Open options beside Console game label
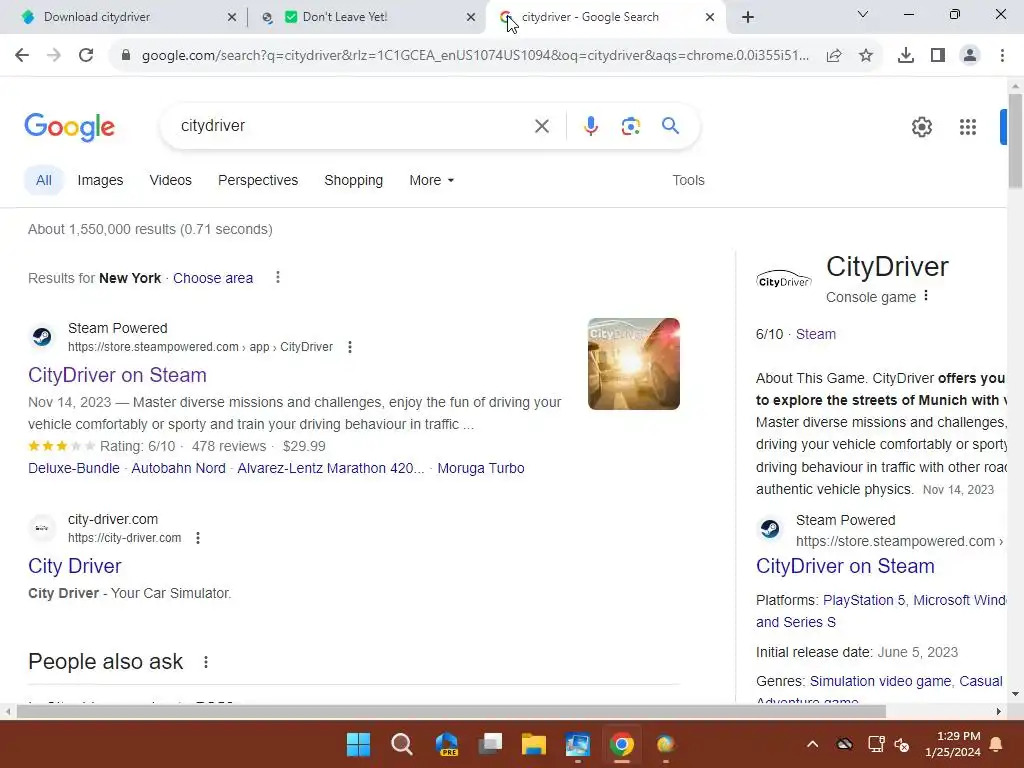Viewport: 1024px width, 768px height. (x=926, y=296)
